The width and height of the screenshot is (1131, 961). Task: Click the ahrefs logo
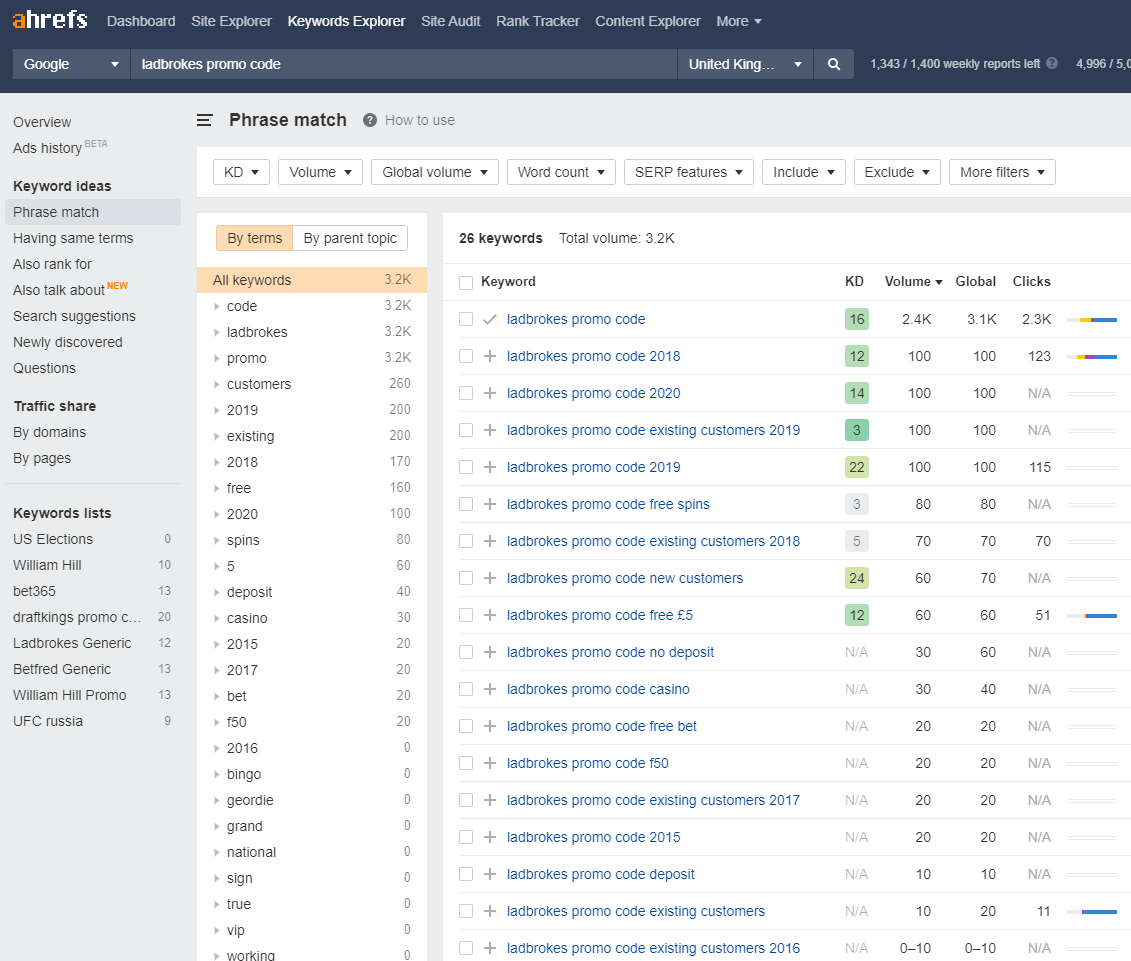50,20
